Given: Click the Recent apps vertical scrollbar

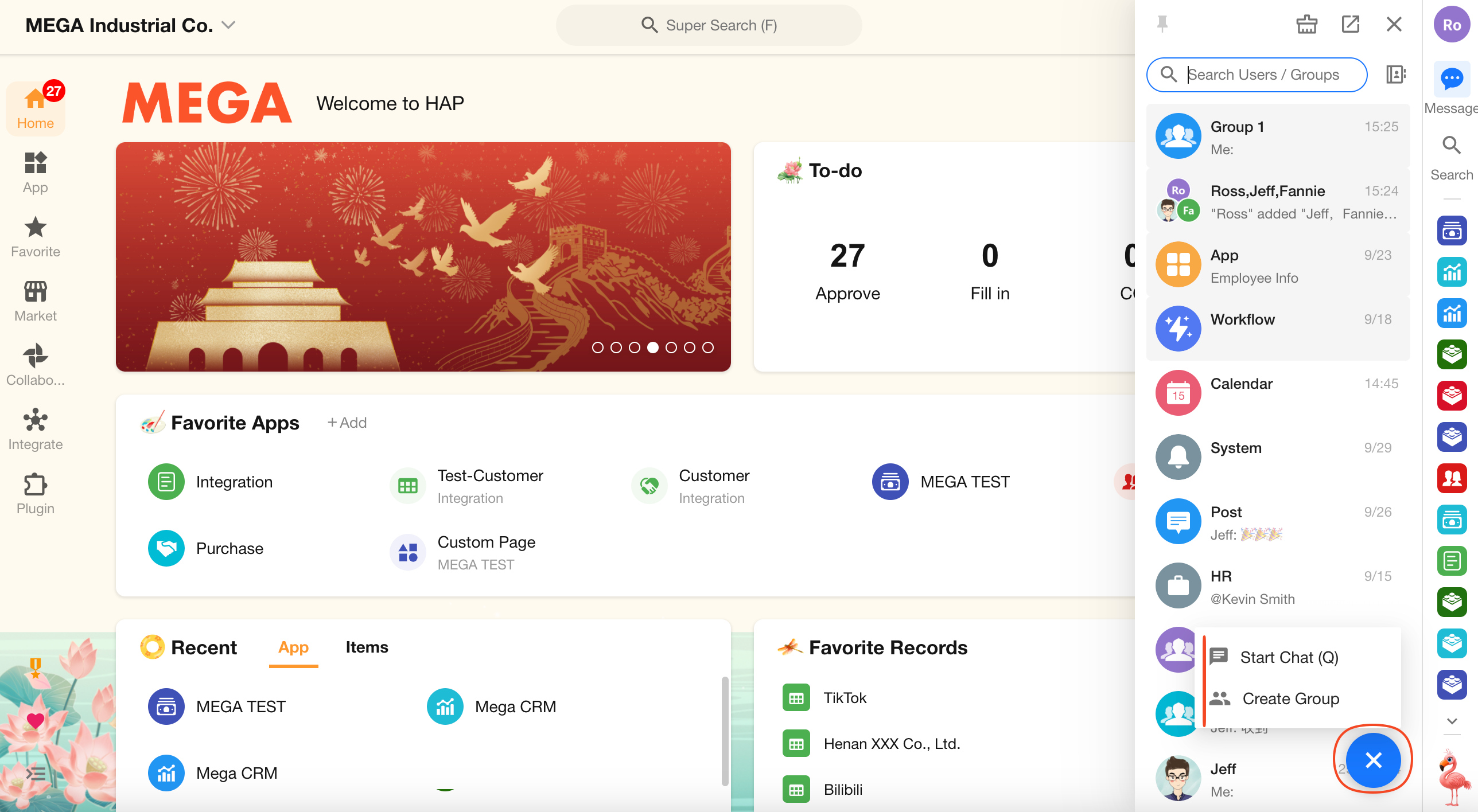Looking at the screenshot, I should (x=725, y=731).
